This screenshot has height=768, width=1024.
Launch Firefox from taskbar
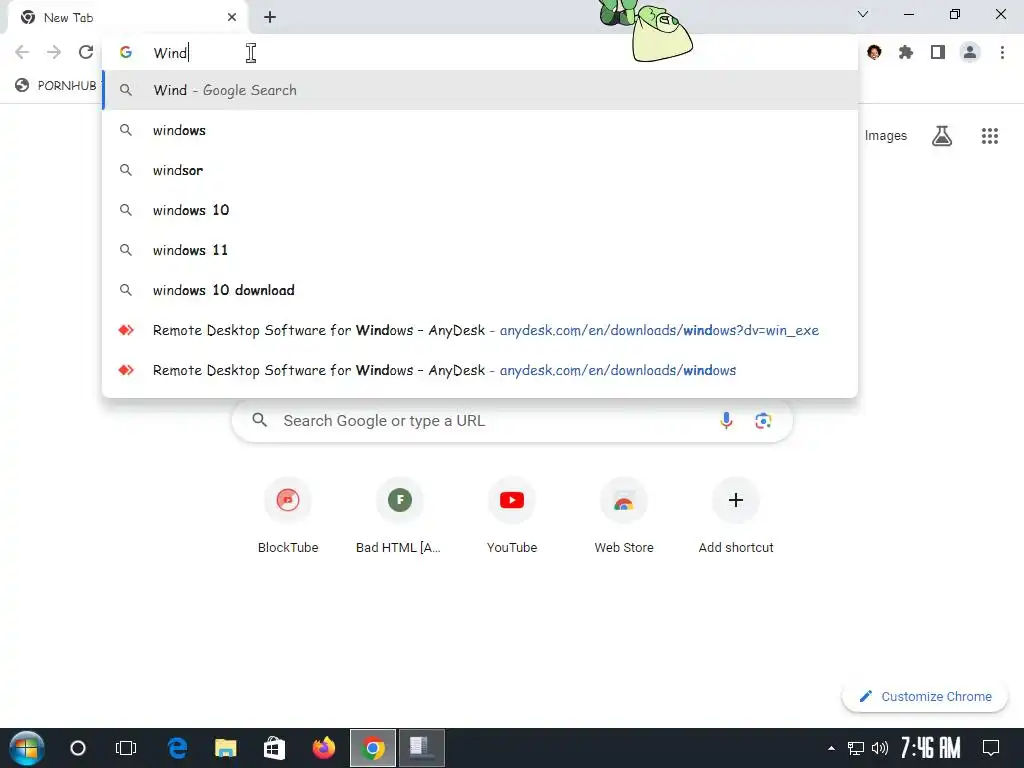323,748
